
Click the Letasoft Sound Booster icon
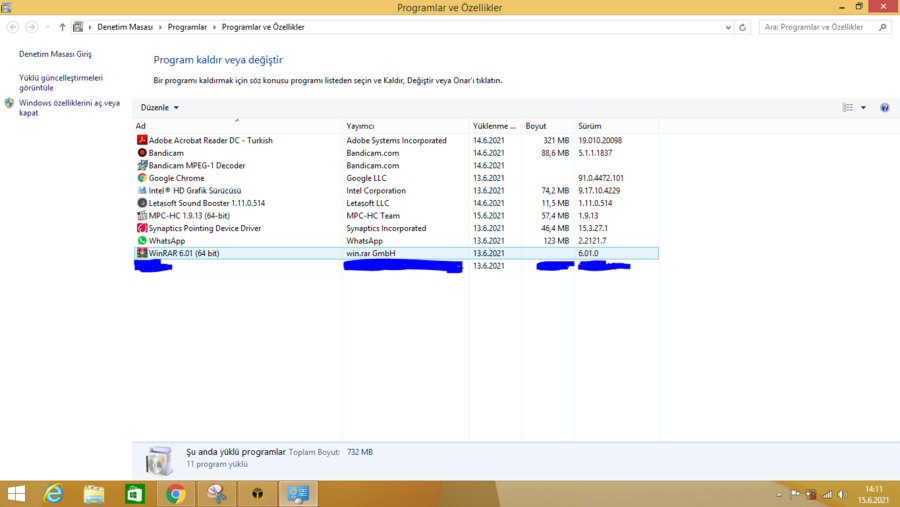click(142, 203)
